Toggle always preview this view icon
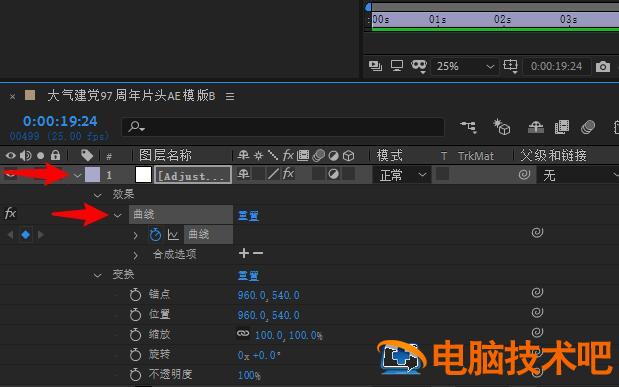The width and height of the screenshot is (619, 387). (x=375, y=66)
